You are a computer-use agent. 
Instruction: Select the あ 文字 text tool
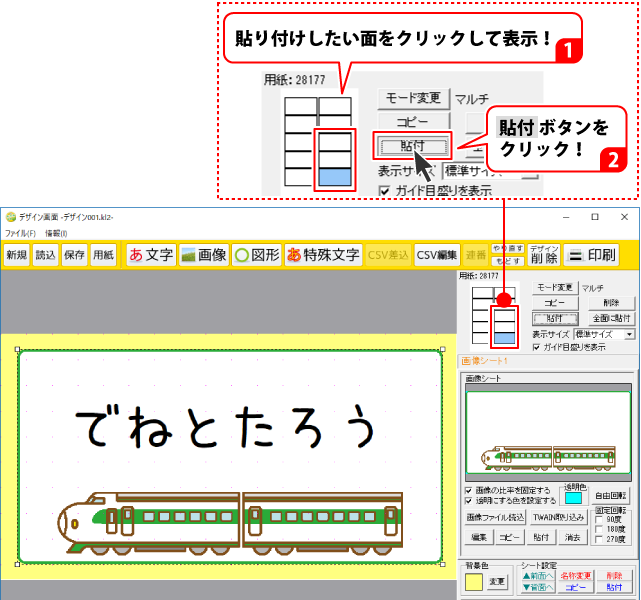(151, 255)
